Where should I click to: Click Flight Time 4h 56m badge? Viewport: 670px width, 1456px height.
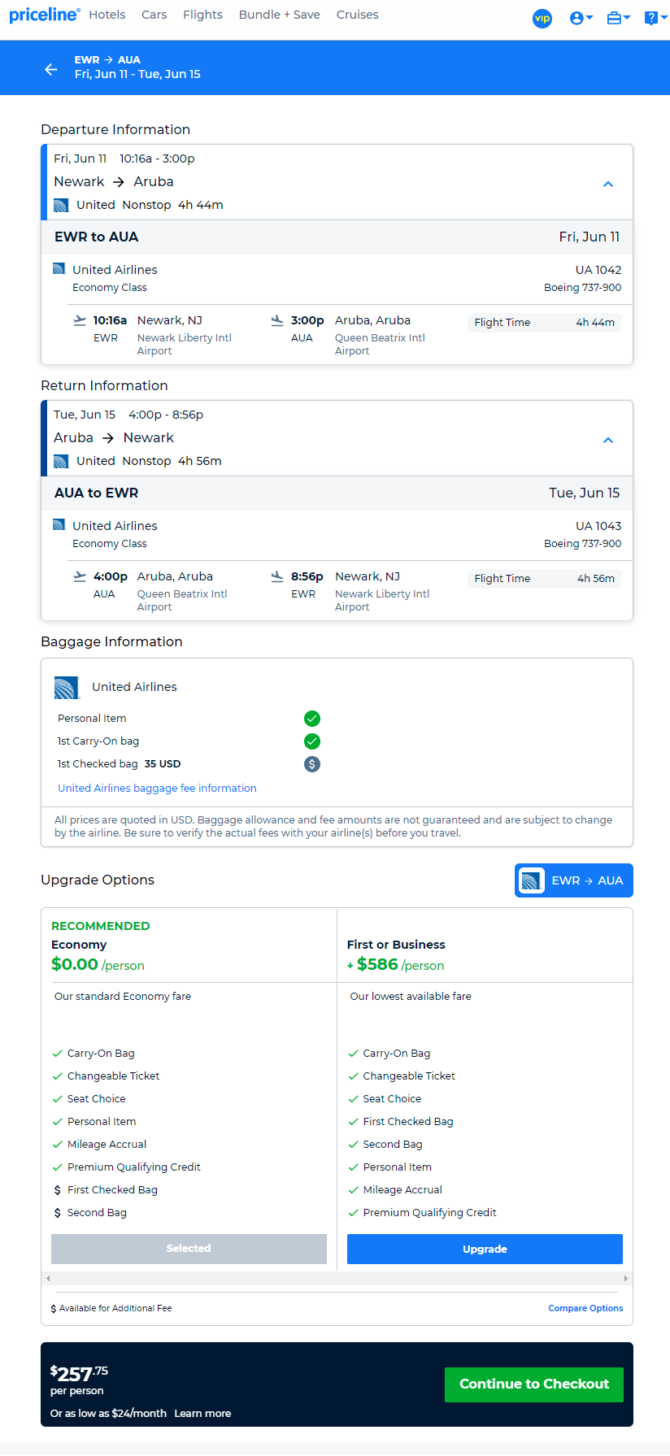(544, 578)
